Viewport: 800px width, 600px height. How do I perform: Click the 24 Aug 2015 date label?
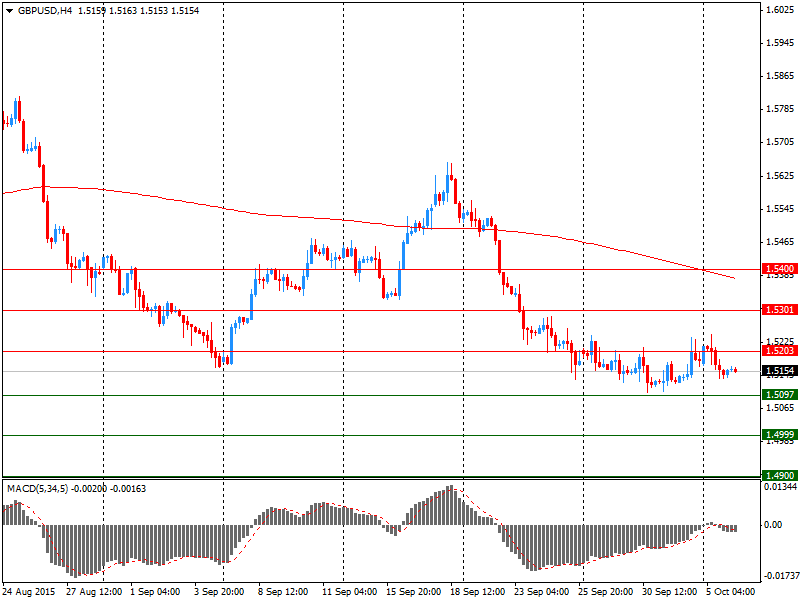(29, 592)
